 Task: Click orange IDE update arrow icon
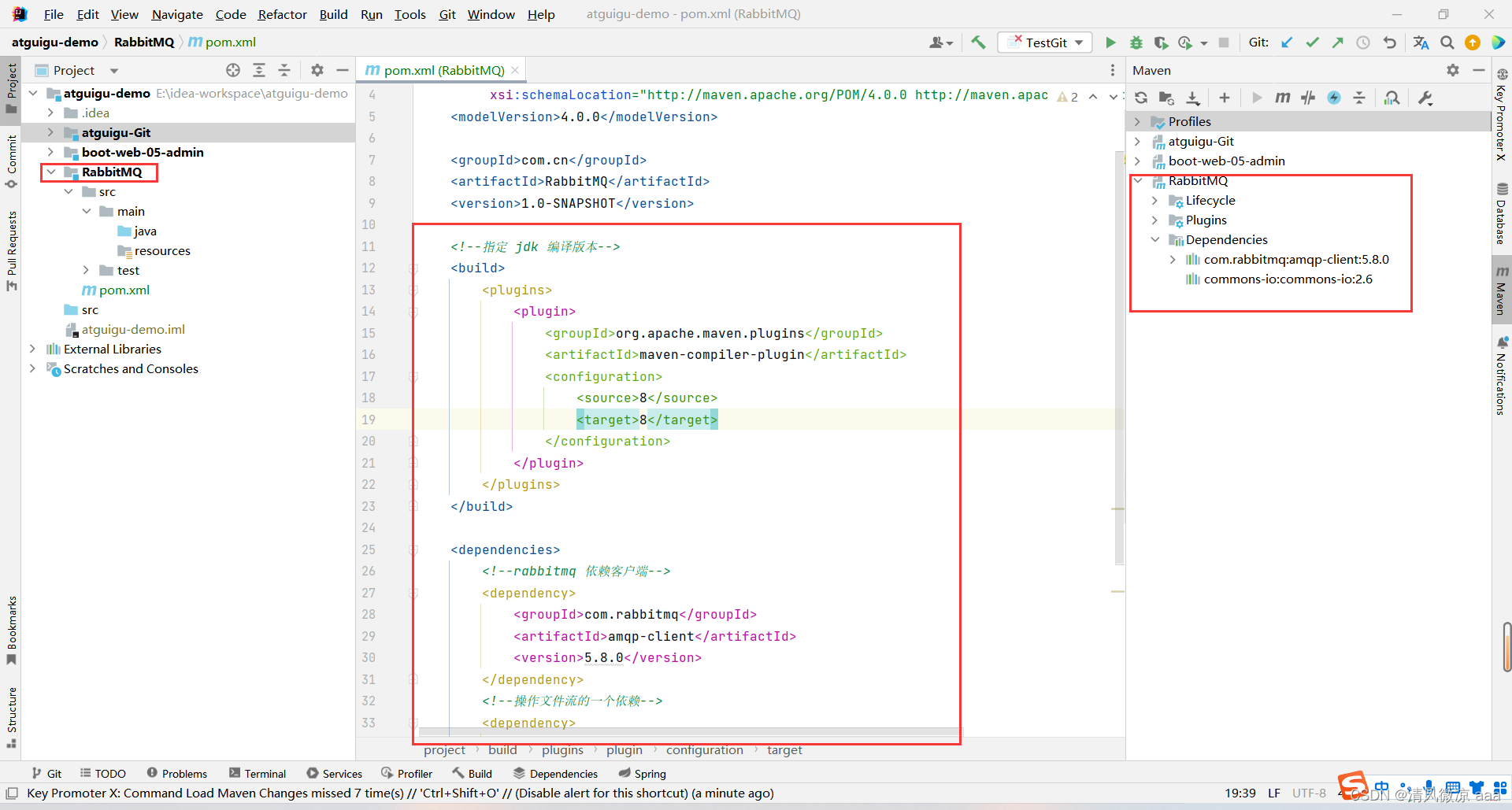tap(1473, 43)
